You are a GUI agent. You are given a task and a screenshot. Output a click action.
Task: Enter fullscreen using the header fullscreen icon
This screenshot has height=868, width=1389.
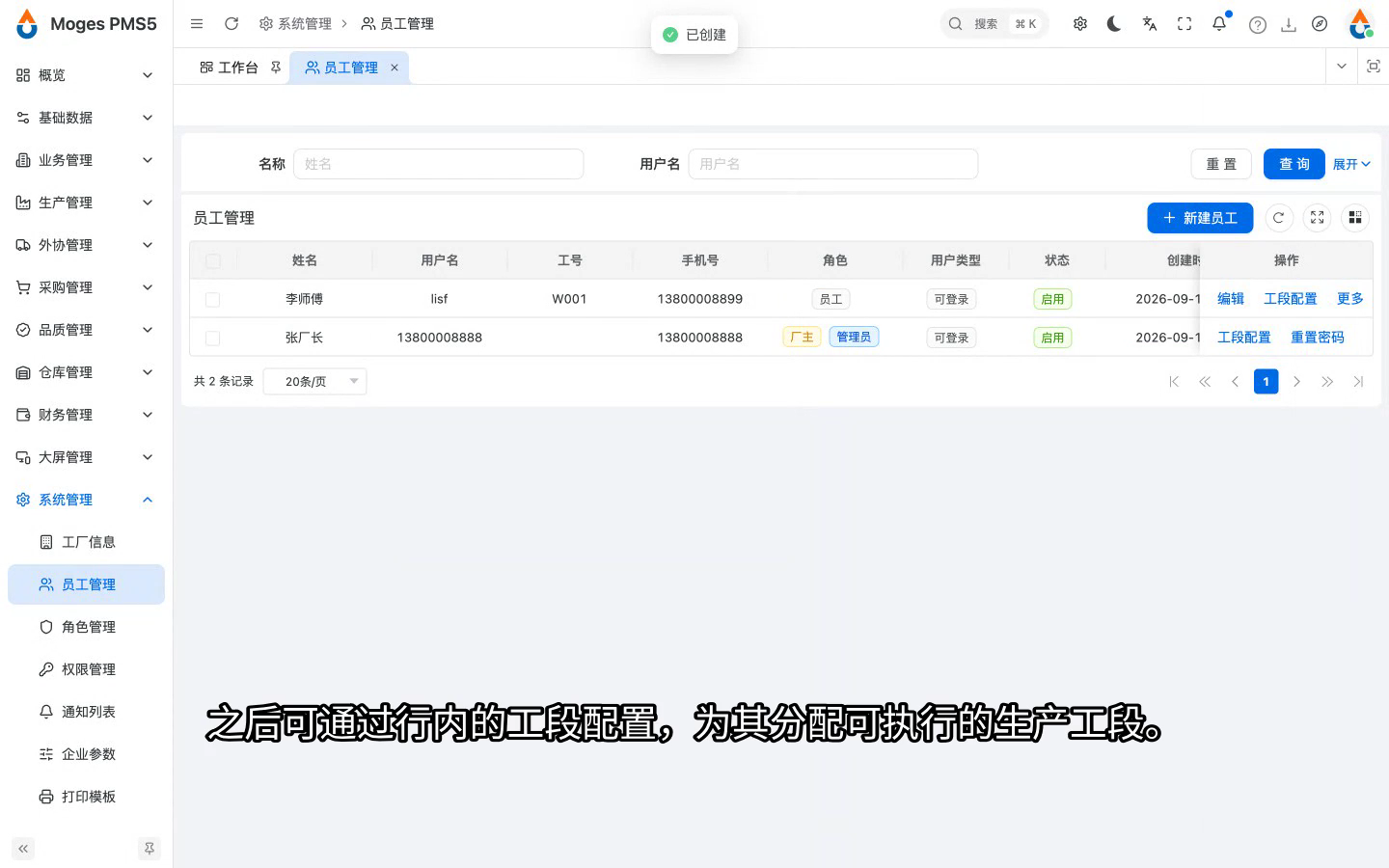point(1185,24)
